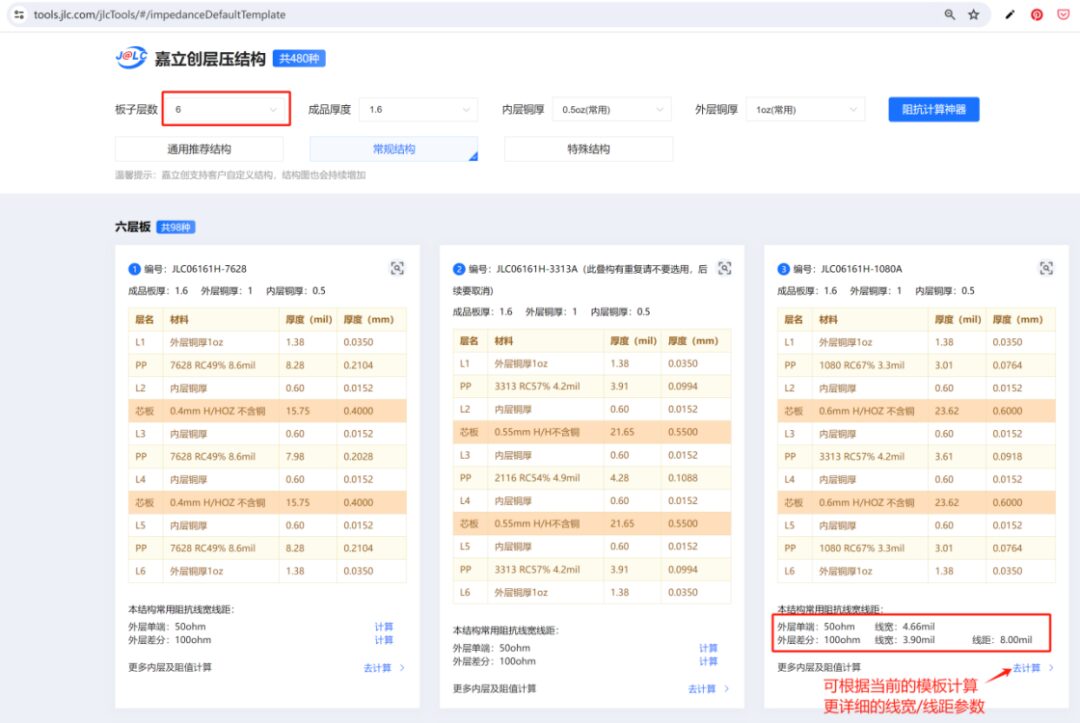Expand the 内层铜厚 dropdown showing 0.5oz

(612, 109)
